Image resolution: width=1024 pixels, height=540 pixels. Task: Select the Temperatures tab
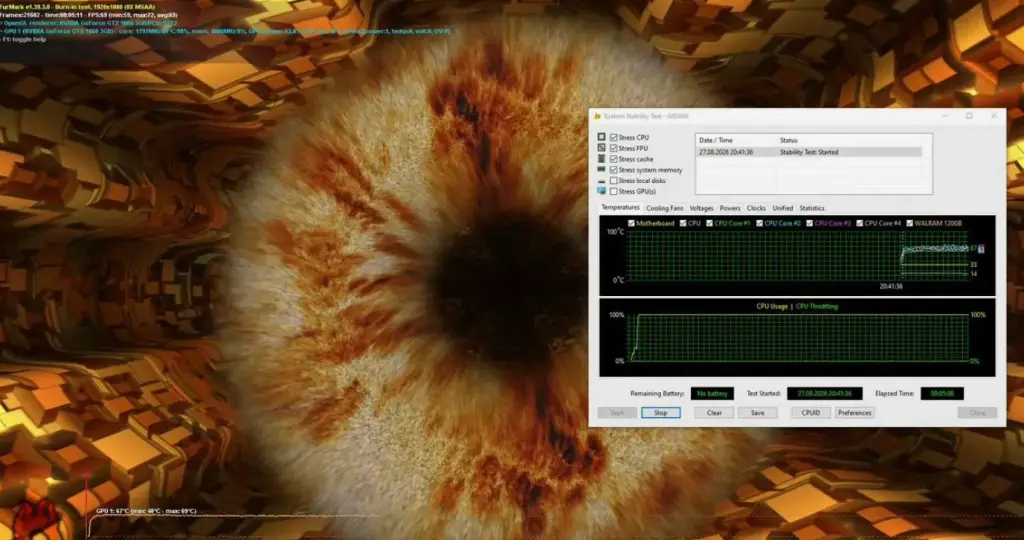tap(620, 208)
